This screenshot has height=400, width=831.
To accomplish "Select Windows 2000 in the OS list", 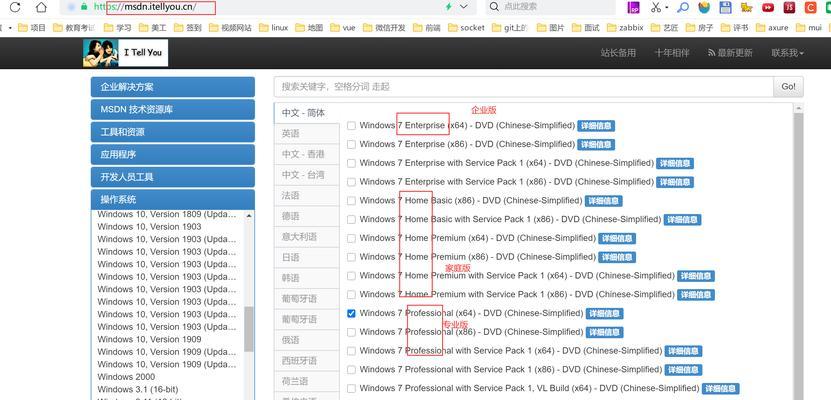I will [126, 377].
